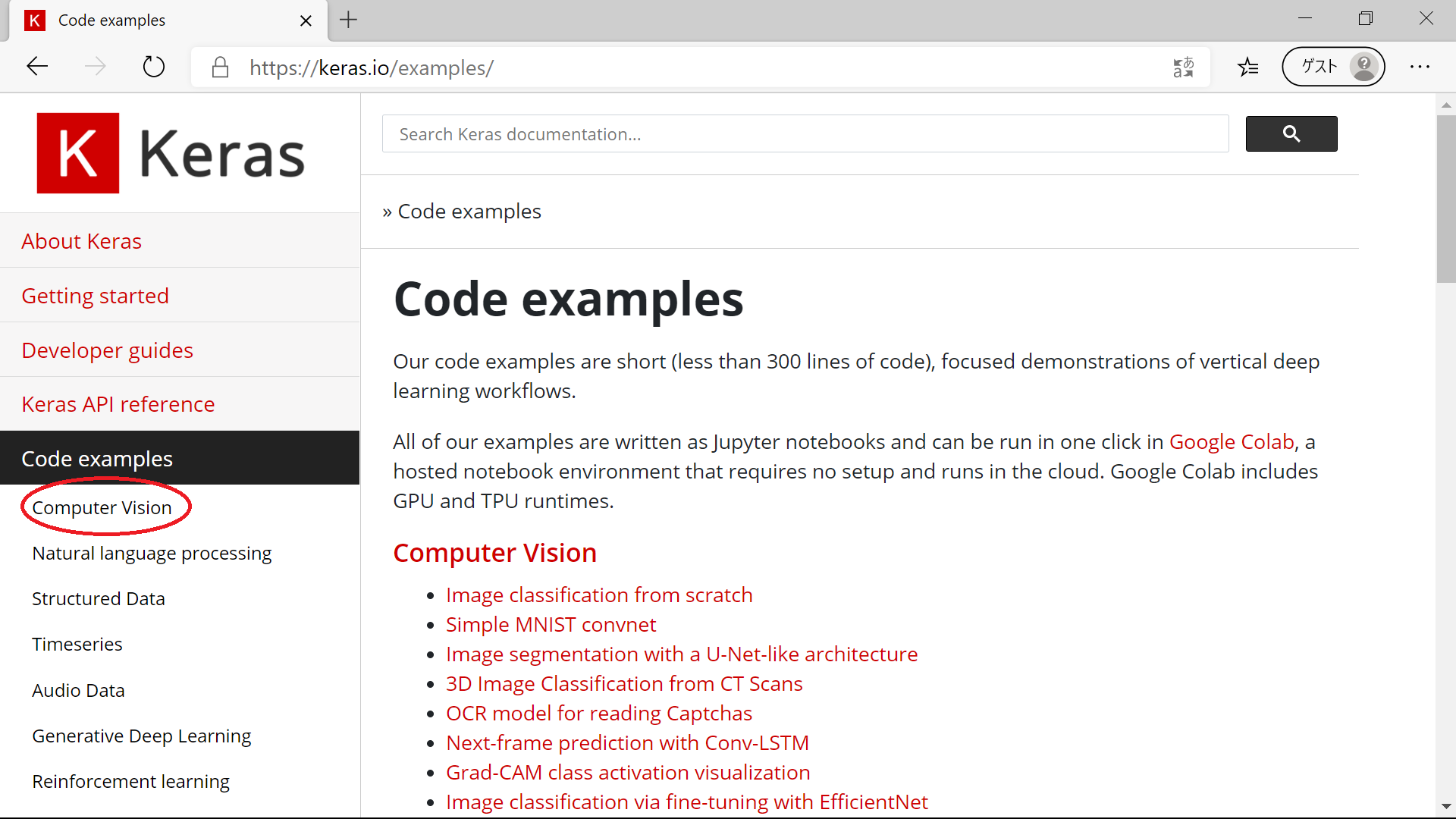Click the browser back arrow
The image size is (1456, 819).
(37, 67)
